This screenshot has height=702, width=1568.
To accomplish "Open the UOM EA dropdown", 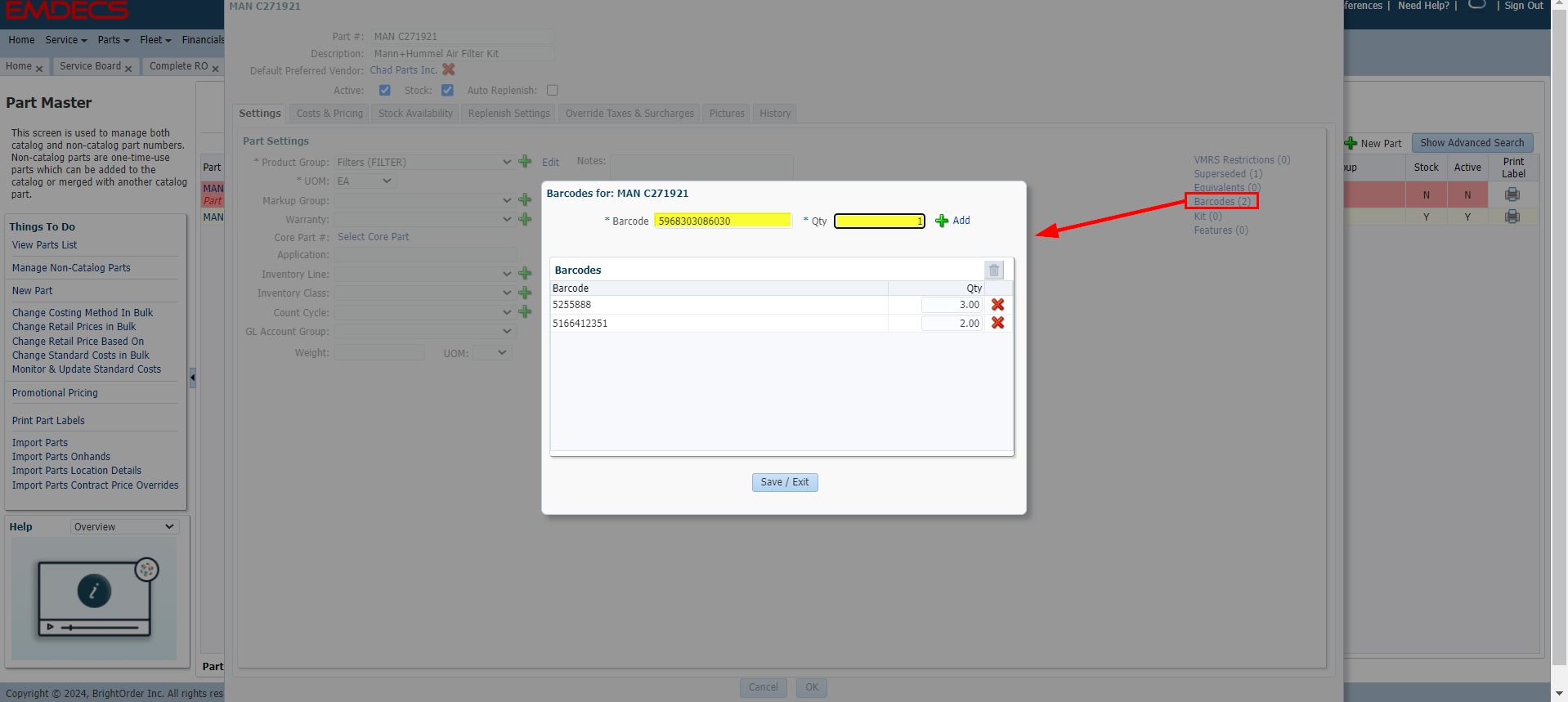I will click(x=365, y=181).
